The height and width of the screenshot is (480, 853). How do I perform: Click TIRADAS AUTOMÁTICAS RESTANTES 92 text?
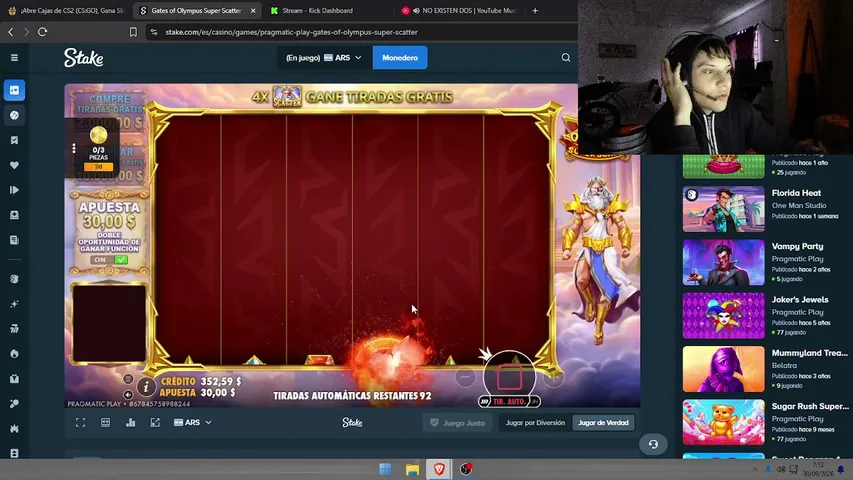(352, 396)
